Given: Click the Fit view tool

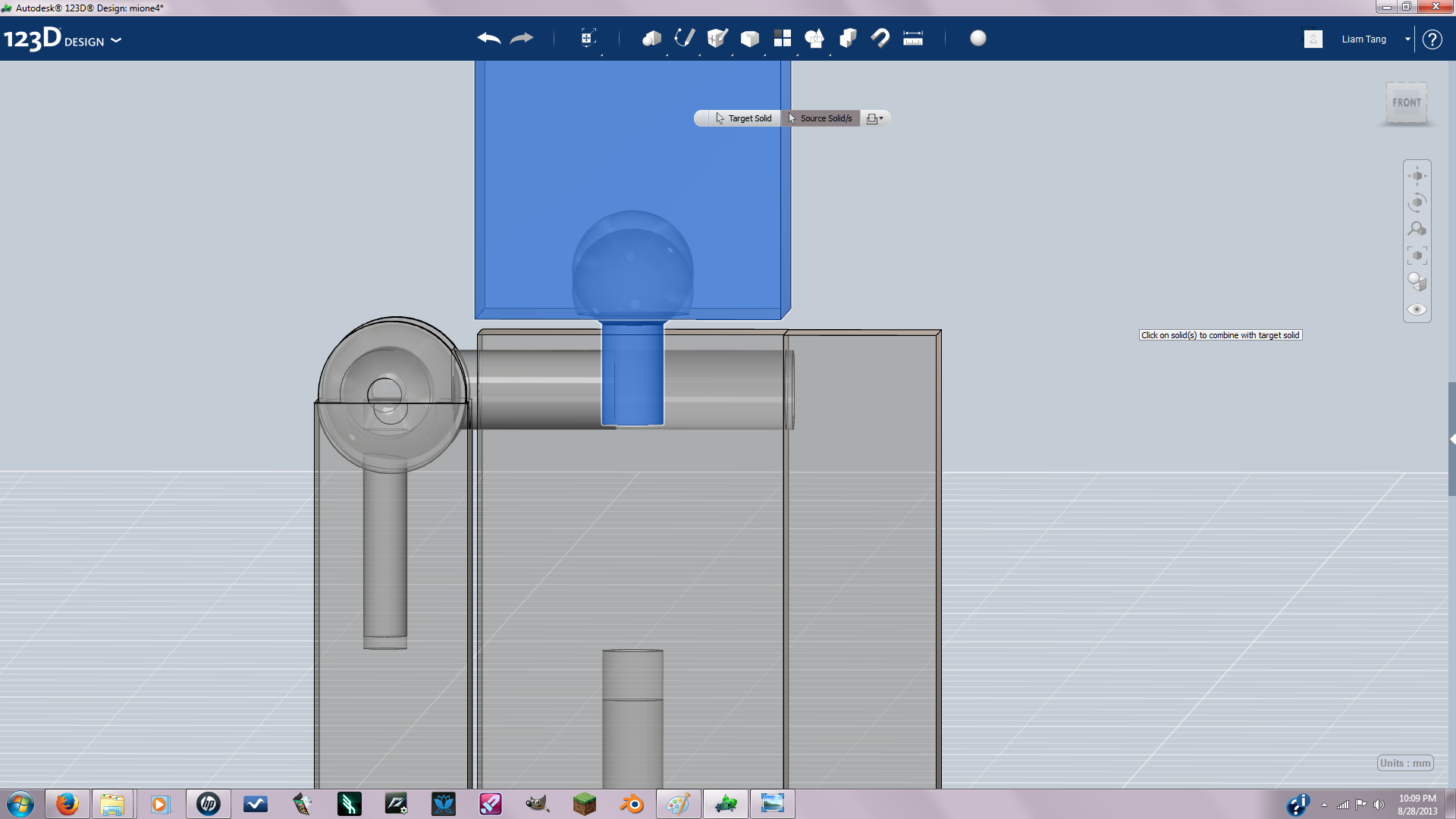Looking at the screenshot, I should coord(1417,256).
